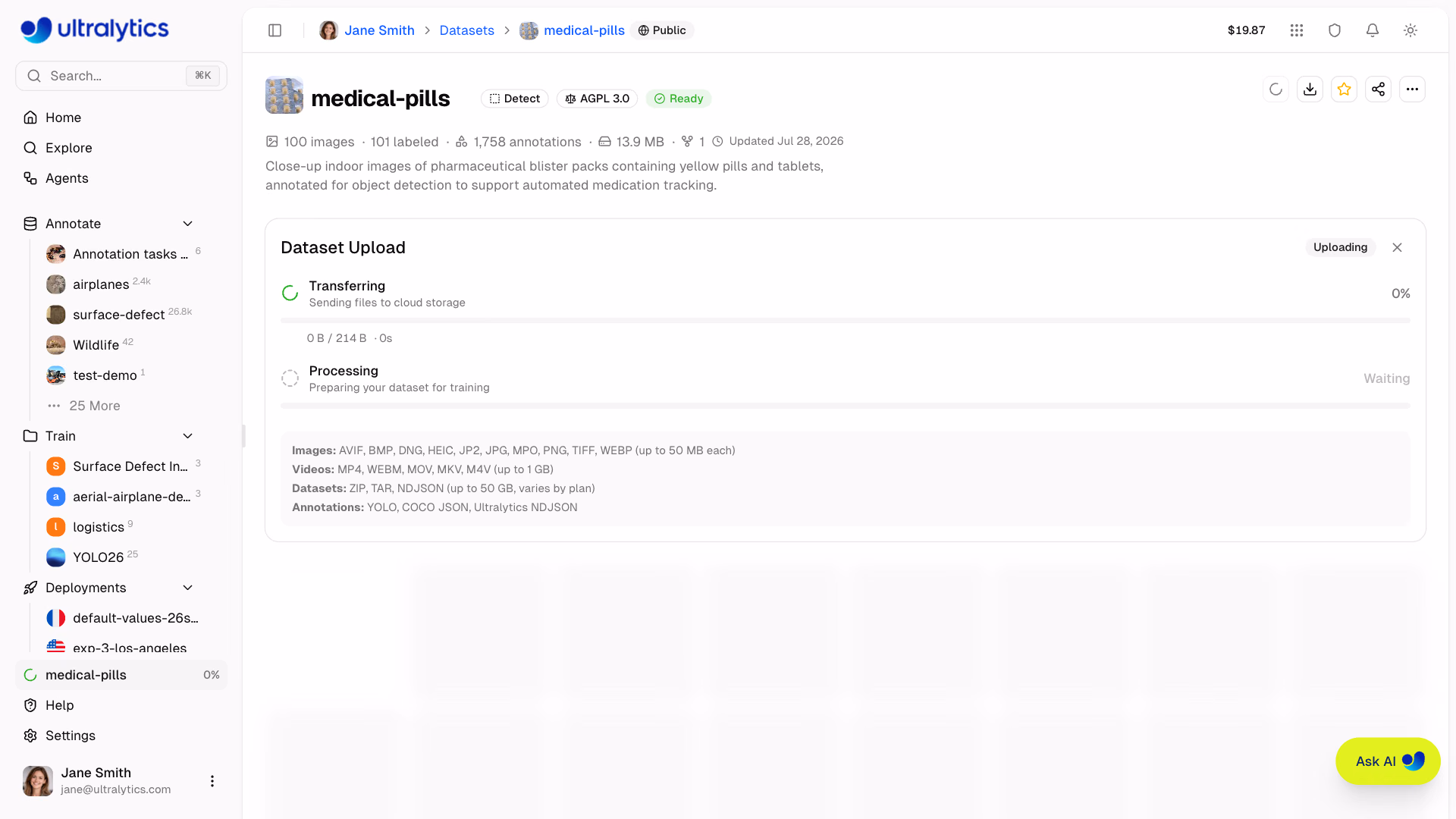Share the dataset via share icon
The image size is (1456, 819).
(1379, 89)
